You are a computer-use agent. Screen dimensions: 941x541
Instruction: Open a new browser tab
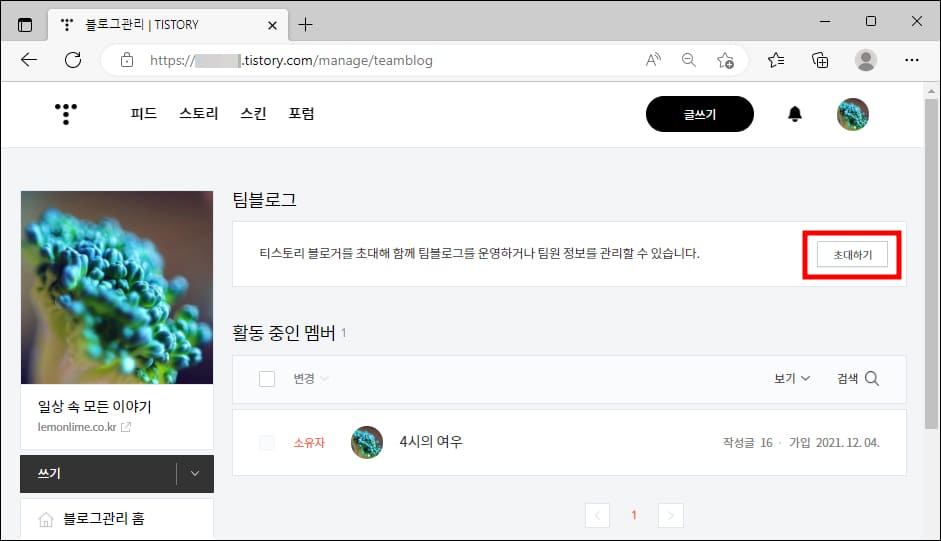[x=305, y=25]
